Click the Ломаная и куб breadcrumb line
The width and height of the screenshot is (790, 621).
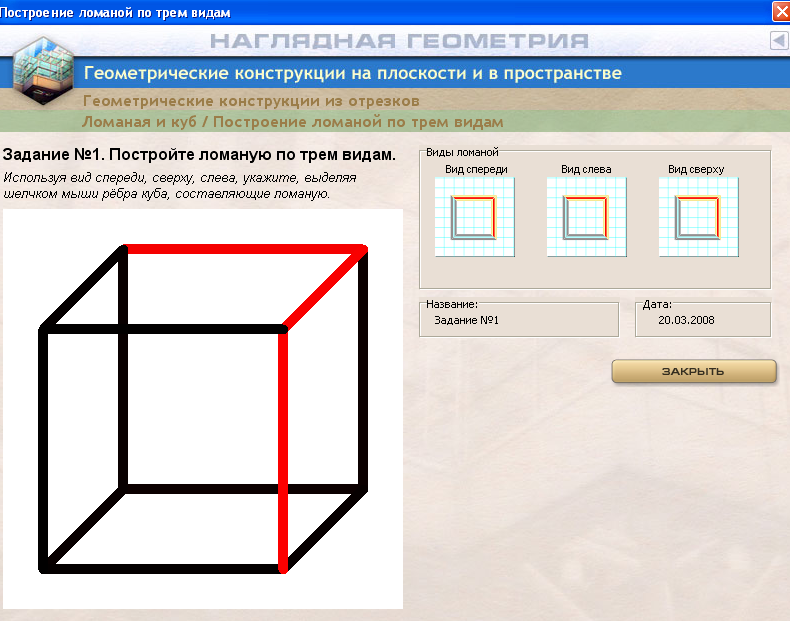292,122
